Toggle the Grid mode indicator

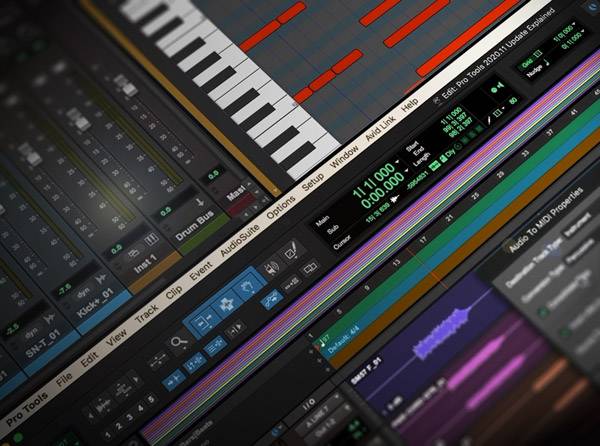[527, 63]
